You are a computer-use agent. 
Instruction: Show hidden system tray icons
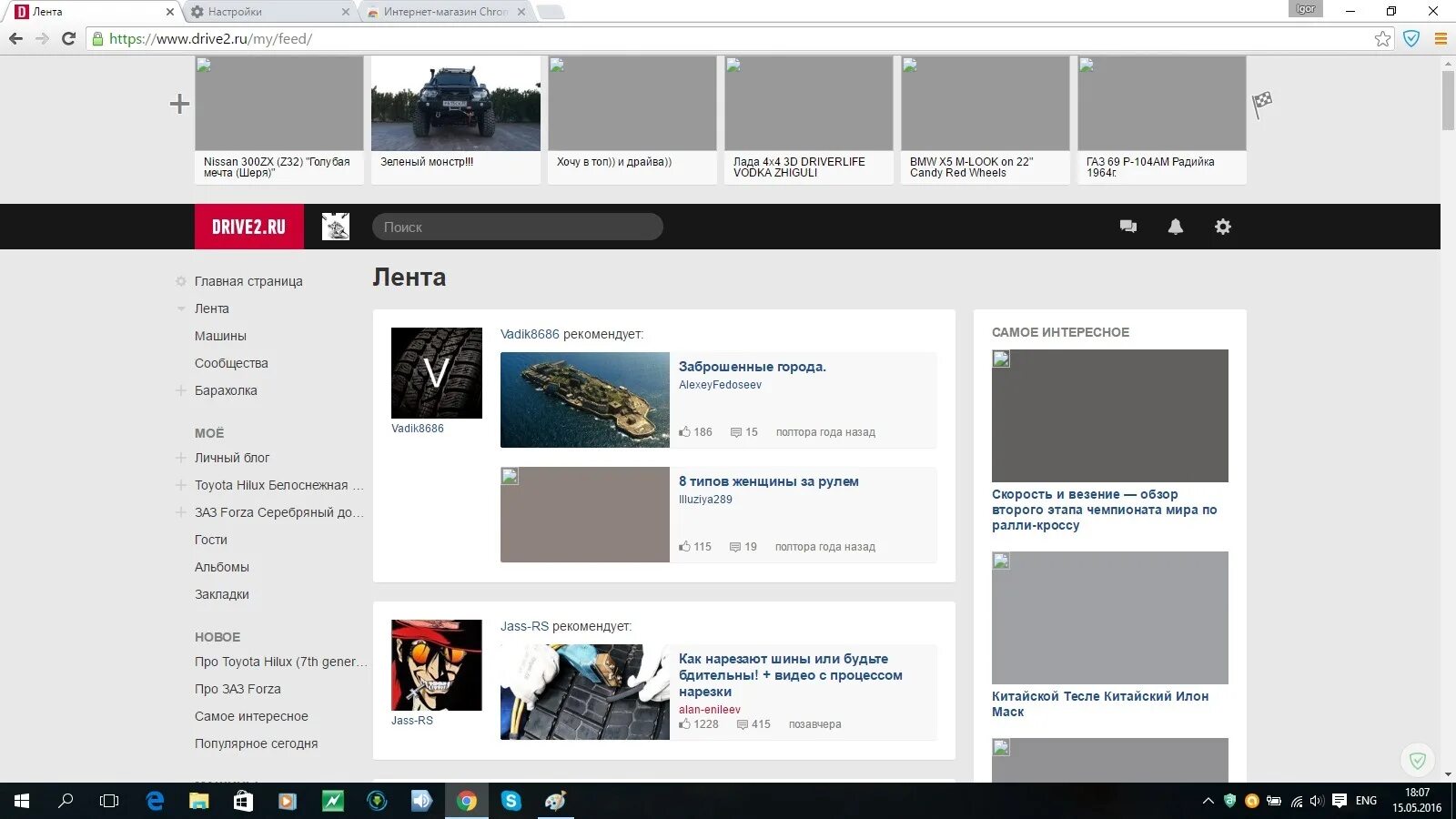pyautogui.click(x=1208, y=801)
